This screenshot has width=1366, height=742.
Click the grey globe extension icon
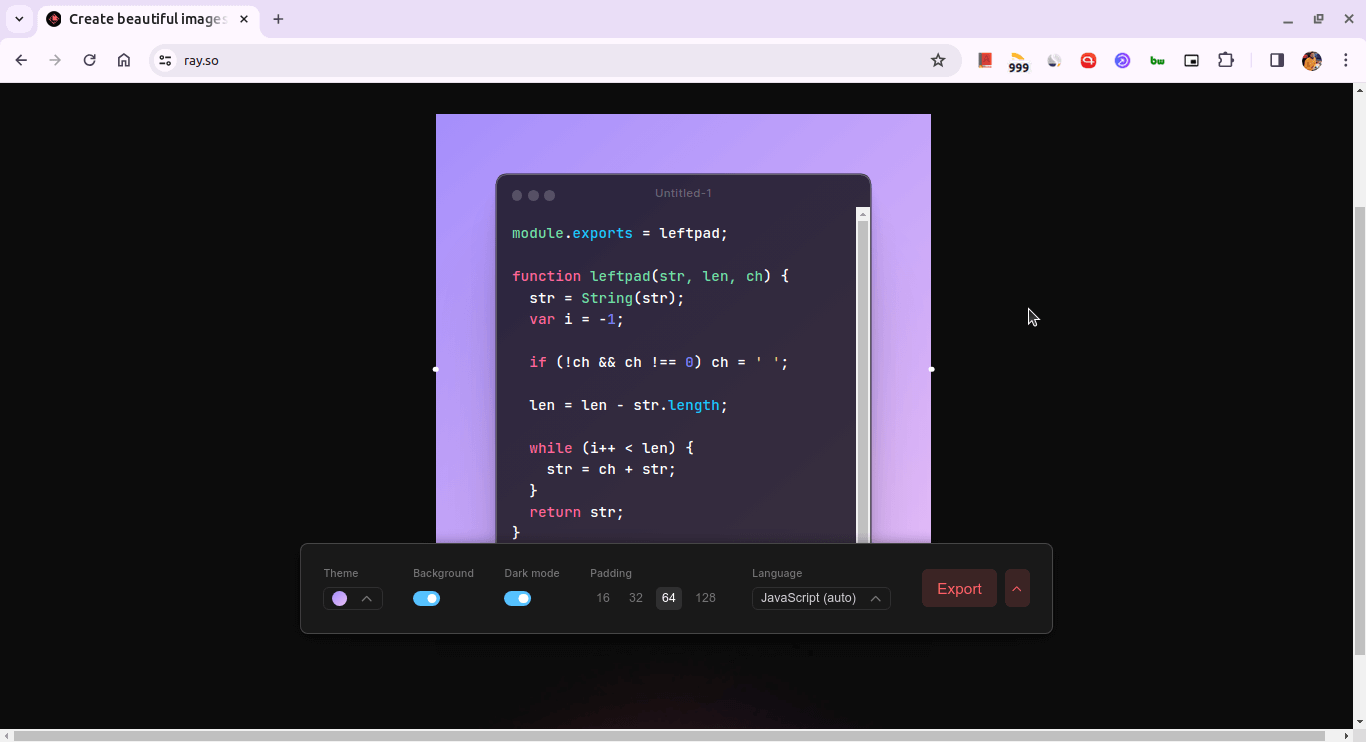point(1054,60)
